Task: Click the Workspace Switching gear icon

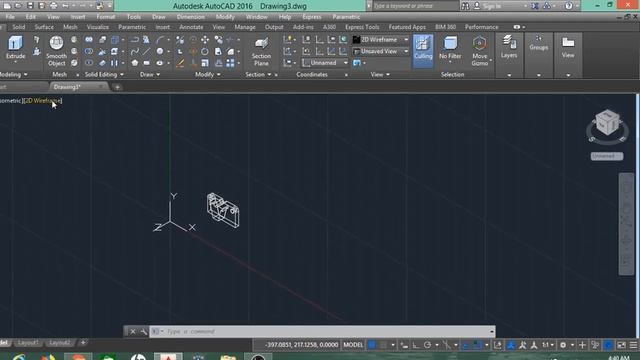Action: (x=563, y=345)
